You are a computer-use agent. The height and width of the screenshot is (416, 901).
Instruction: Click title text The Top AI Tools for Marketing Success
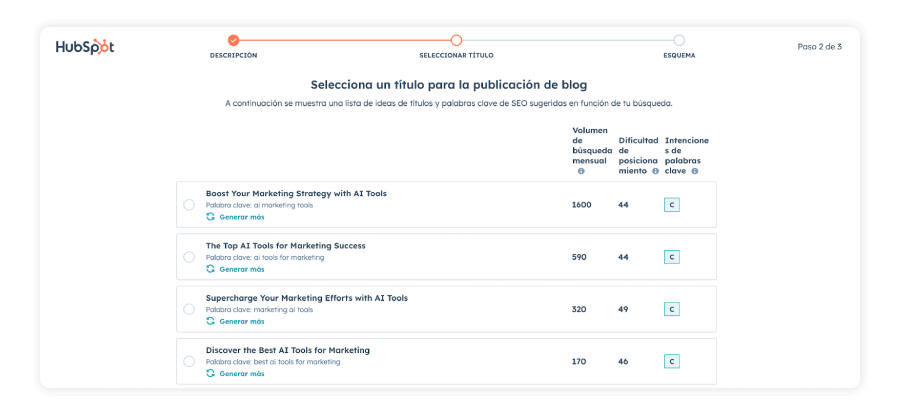(x=286, y=246)
